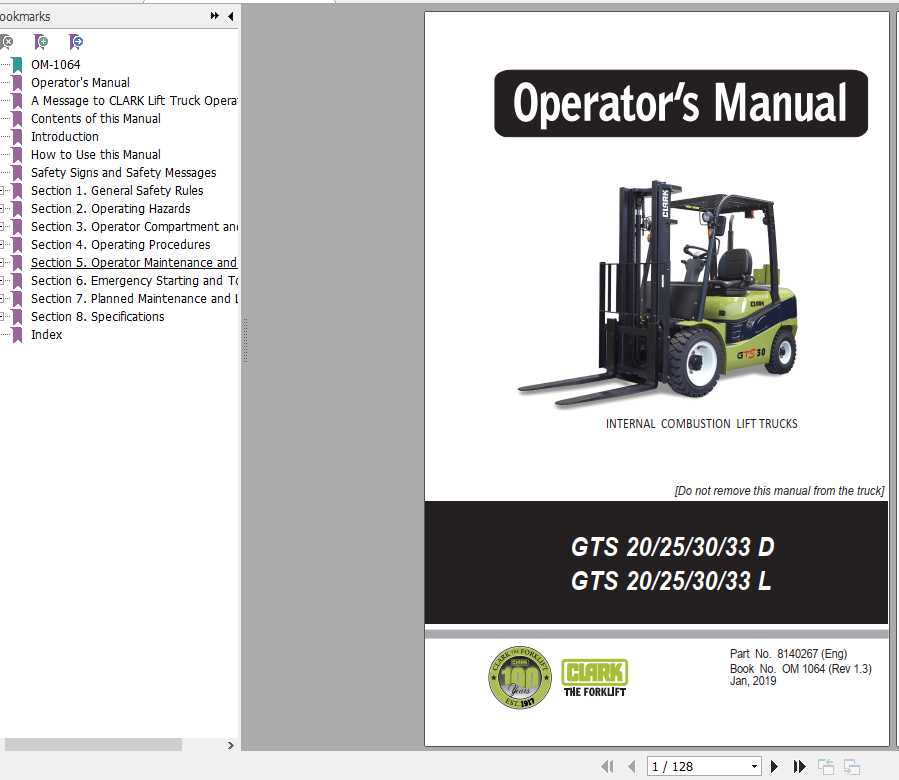Click the Clark 100 Years emblem

pos(519,677)
